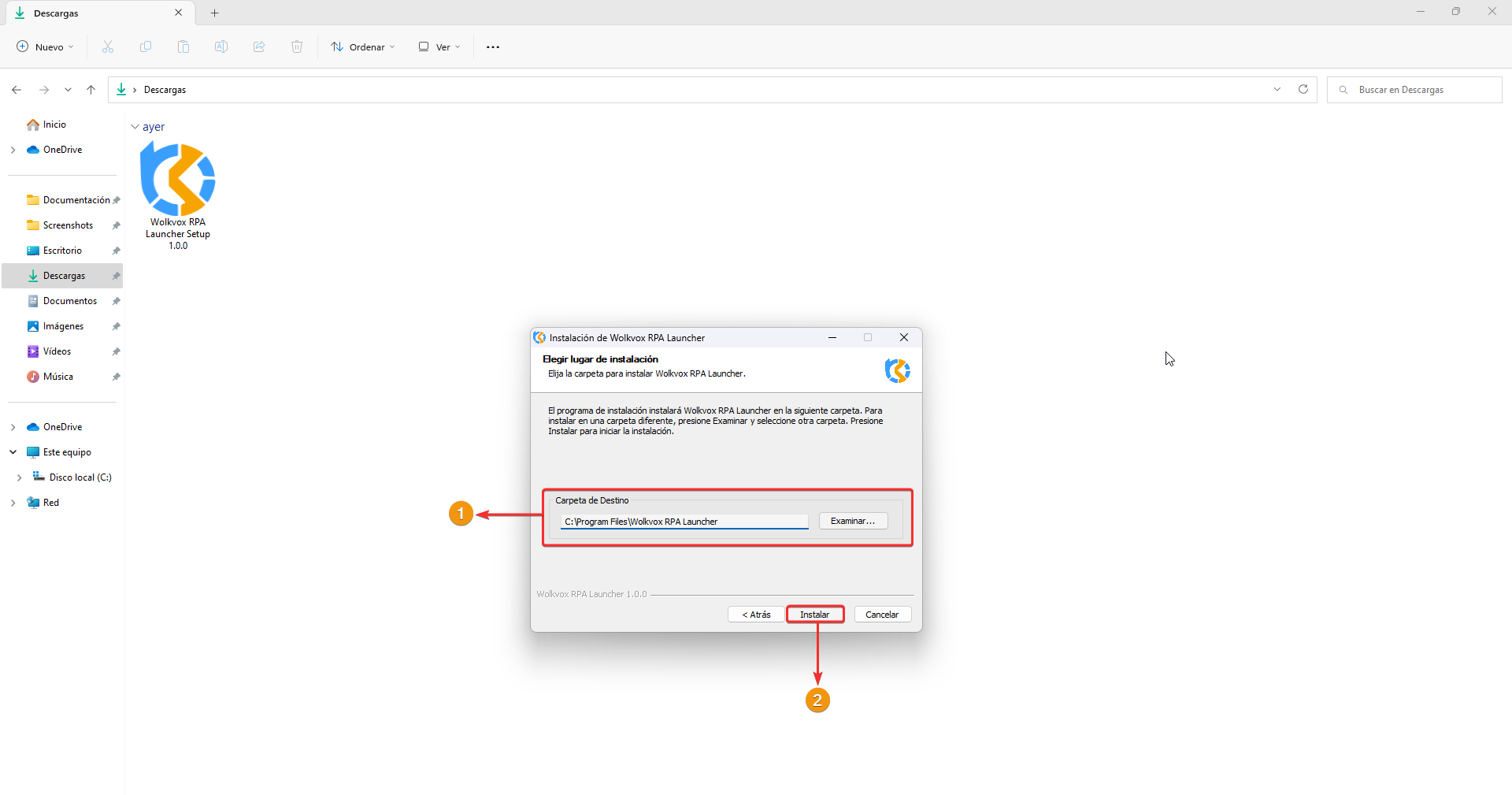
Task: Click the Buscar en Descargas search box
Action: click(x=1414, y=90)
